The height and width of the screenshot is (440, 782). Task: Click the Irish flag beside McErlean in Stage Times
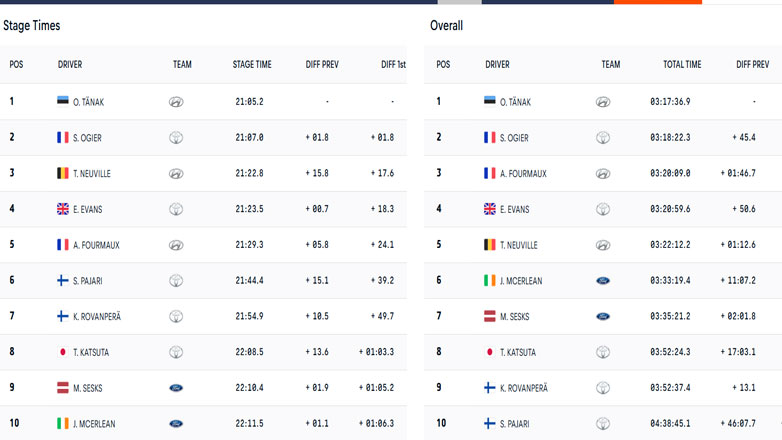coord(64,424)
